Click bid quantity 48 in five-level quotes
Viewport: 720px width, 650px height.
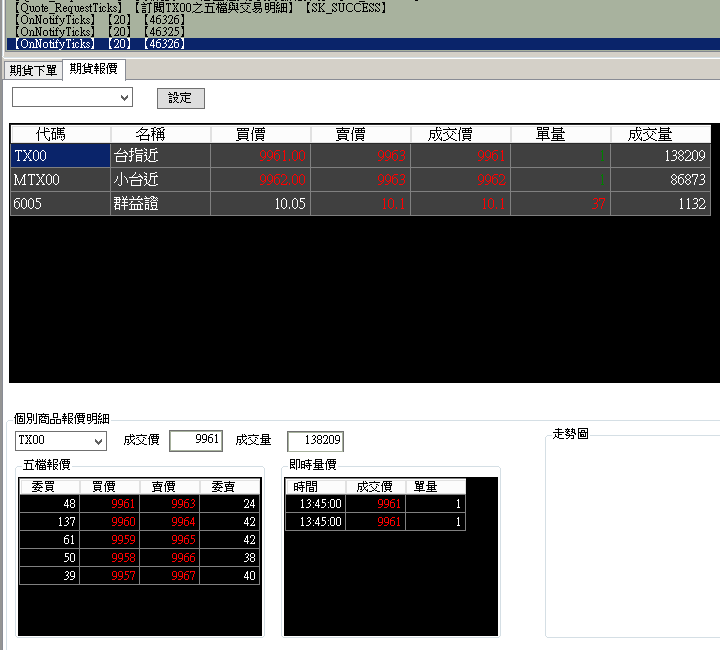coord(50,504)
